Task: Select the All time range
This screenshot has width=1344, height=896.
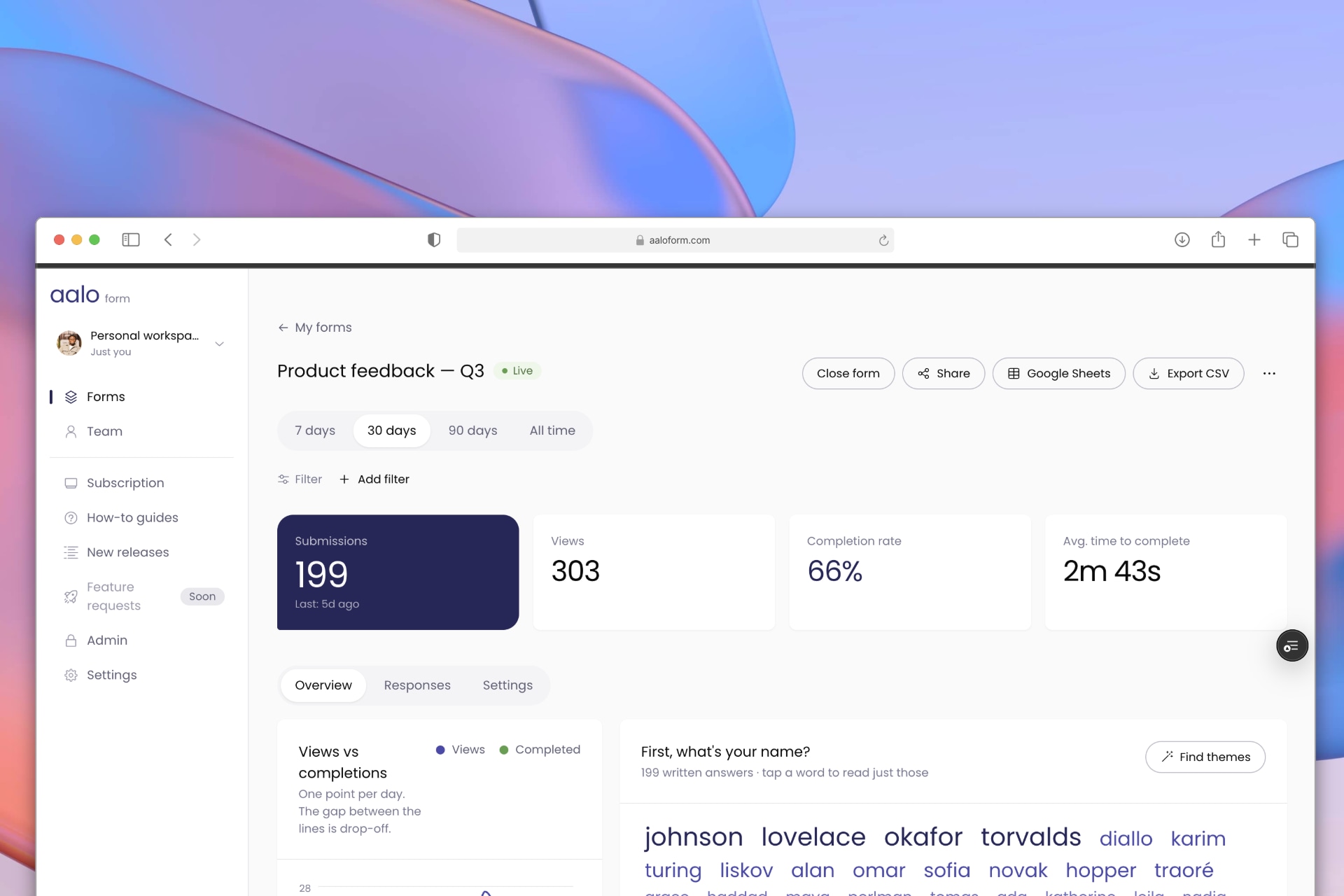Action: click(552, 430)
